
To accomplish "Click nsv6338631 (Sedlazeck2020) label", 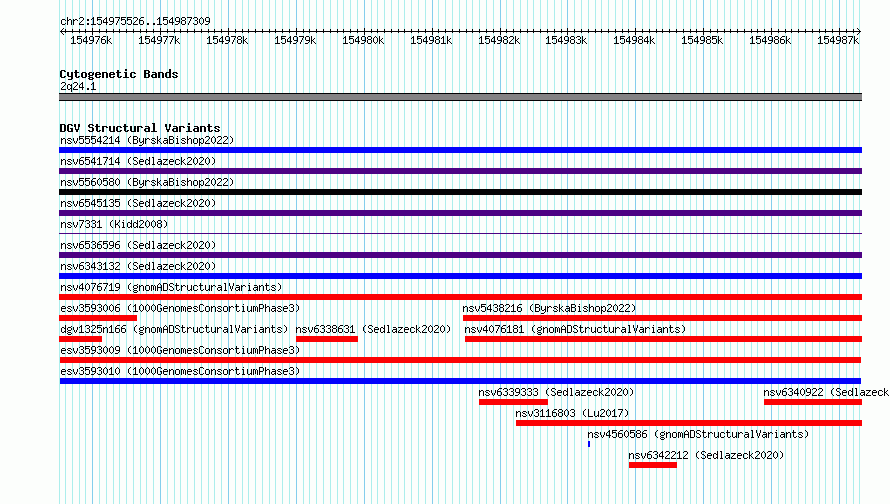I will 373,329.
